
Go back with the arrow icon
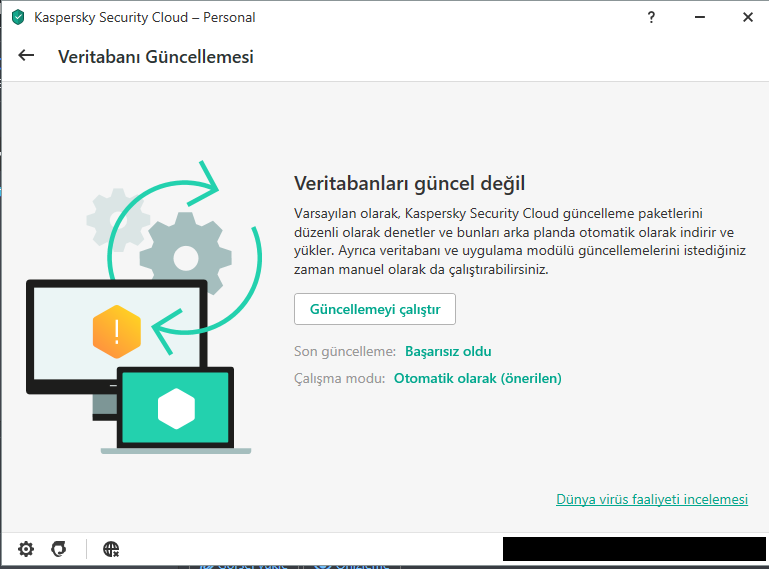pyautogui.click(x=26, y=55)
